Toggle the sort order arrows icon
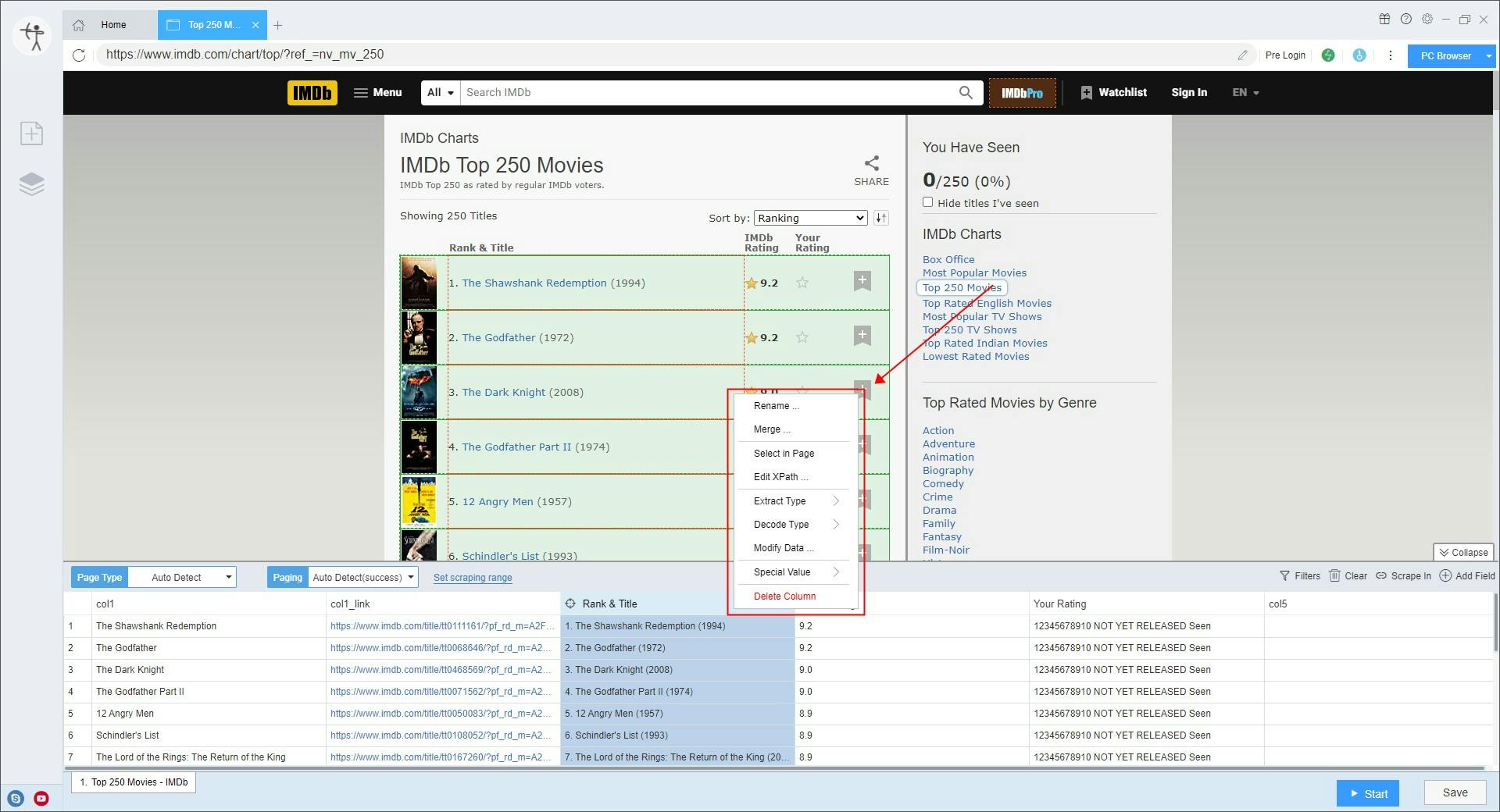 pyautogui.click(x=881, y=218)
